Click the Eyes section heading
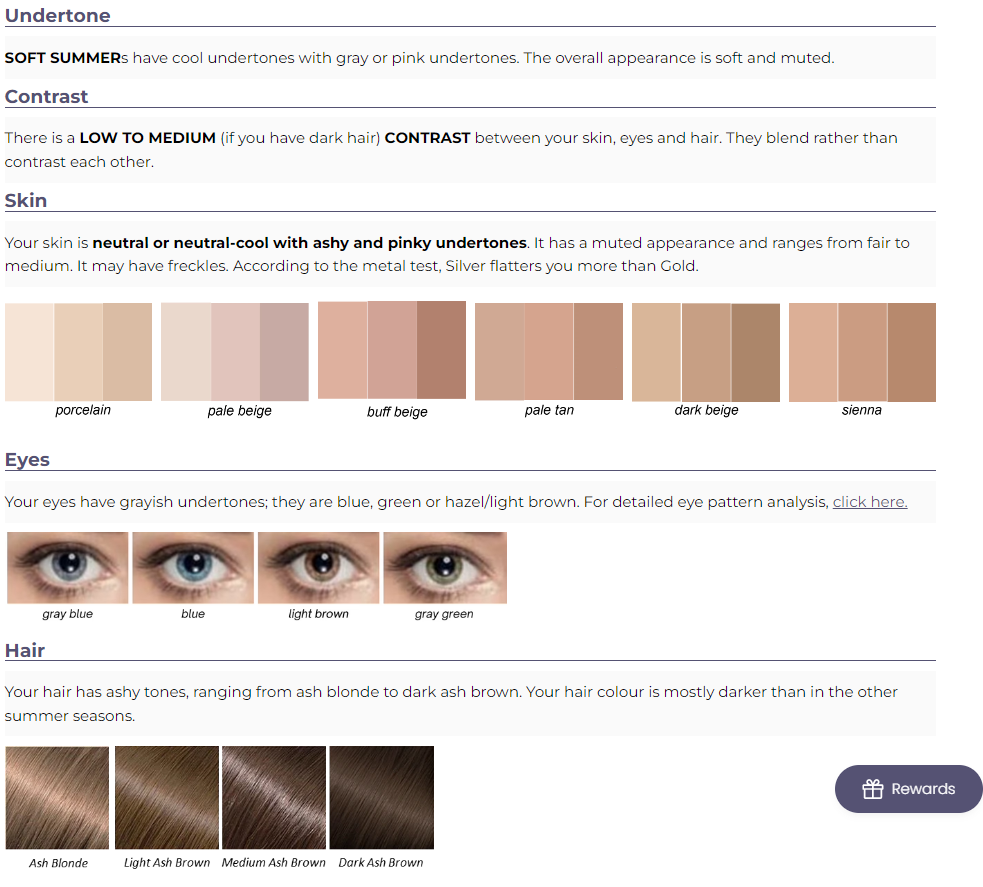Image resolution: width=983 pixels, height=887 pixels. pos(28,460)
